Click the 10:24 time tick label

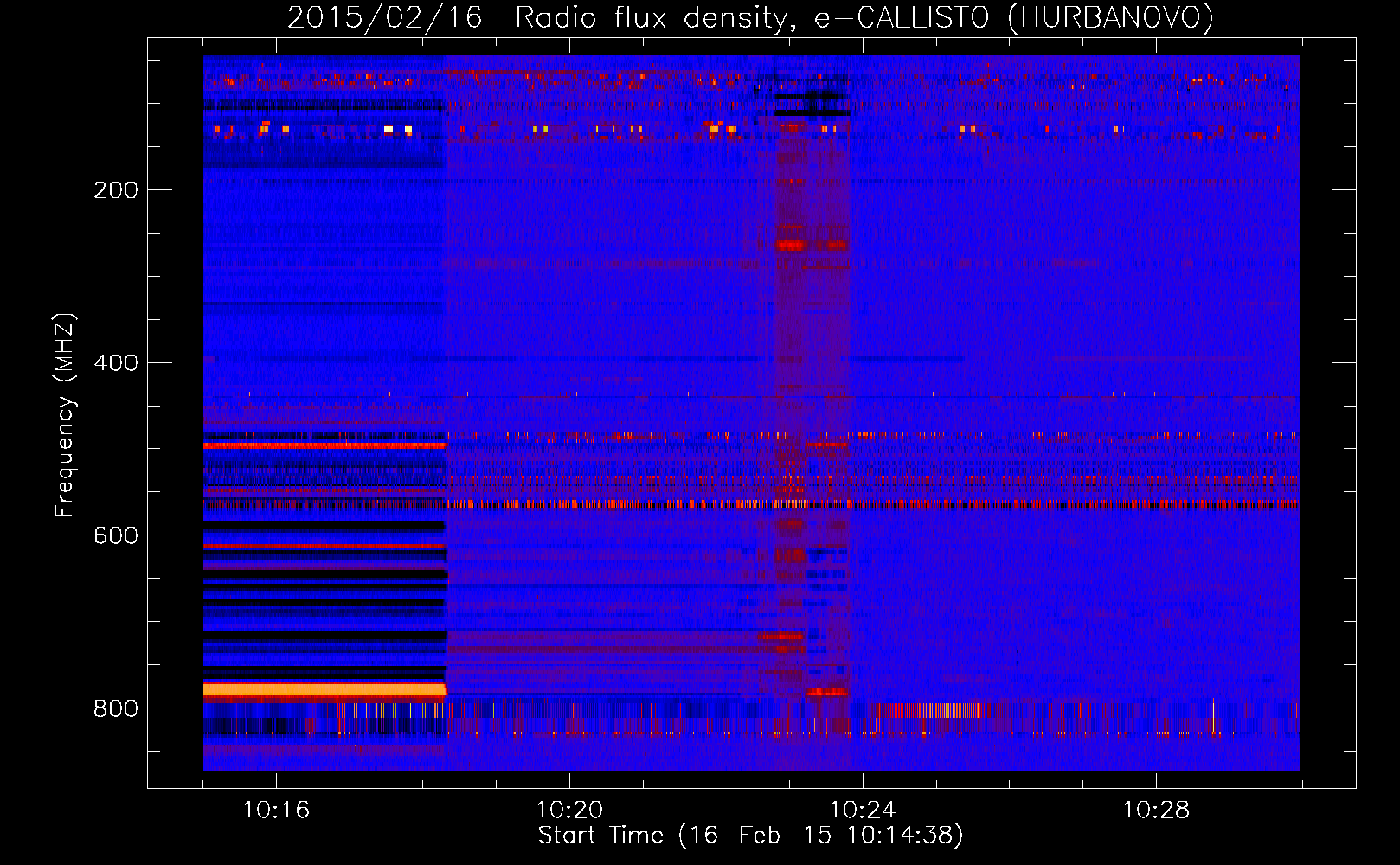(863, 811)
